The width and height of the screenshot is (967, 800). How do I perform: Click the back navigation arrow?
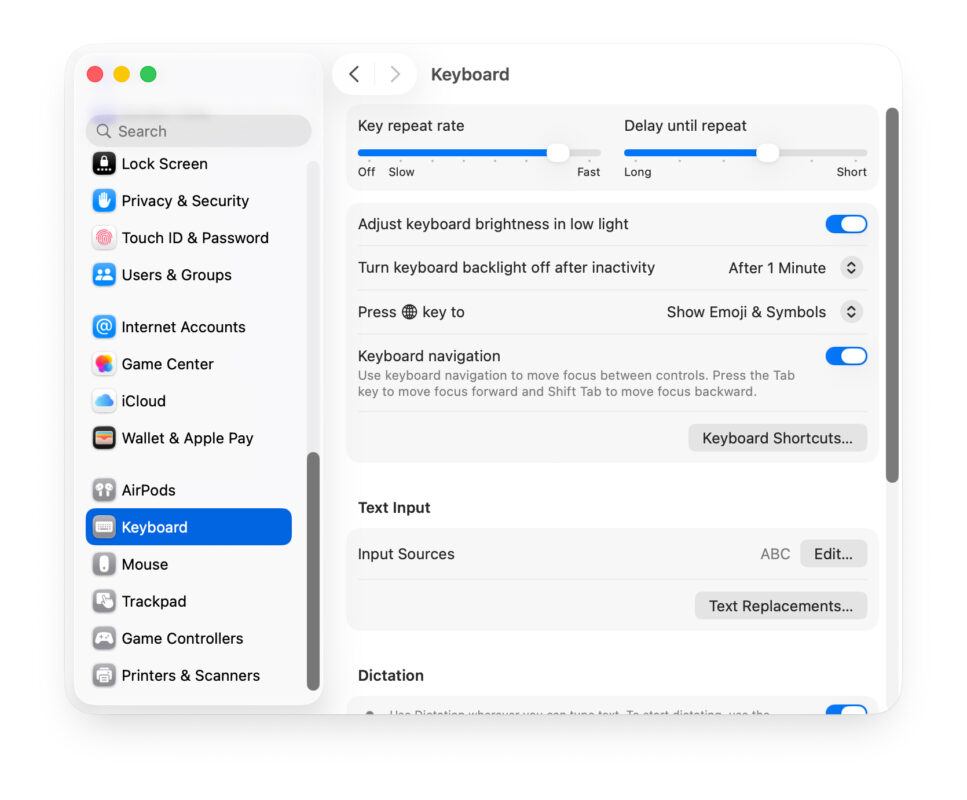click(x=354, y=74)
